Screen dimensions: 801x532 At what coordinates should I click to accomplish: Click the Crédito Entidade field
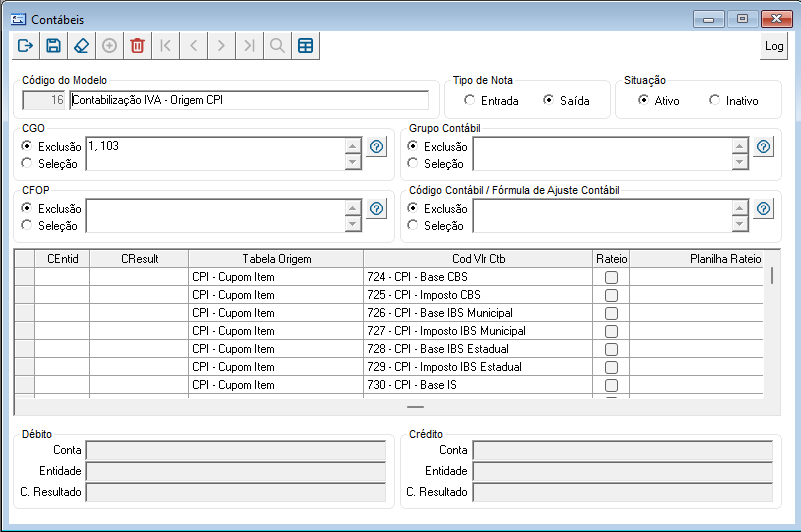pos(622,471)
